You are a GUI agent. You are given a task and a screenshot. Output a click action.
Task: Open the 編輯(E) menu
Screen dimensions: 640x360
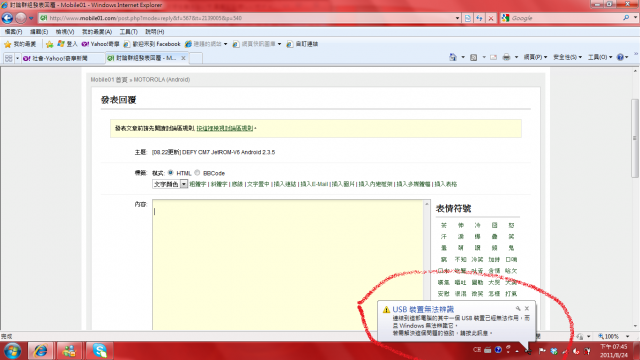(39, 31)
